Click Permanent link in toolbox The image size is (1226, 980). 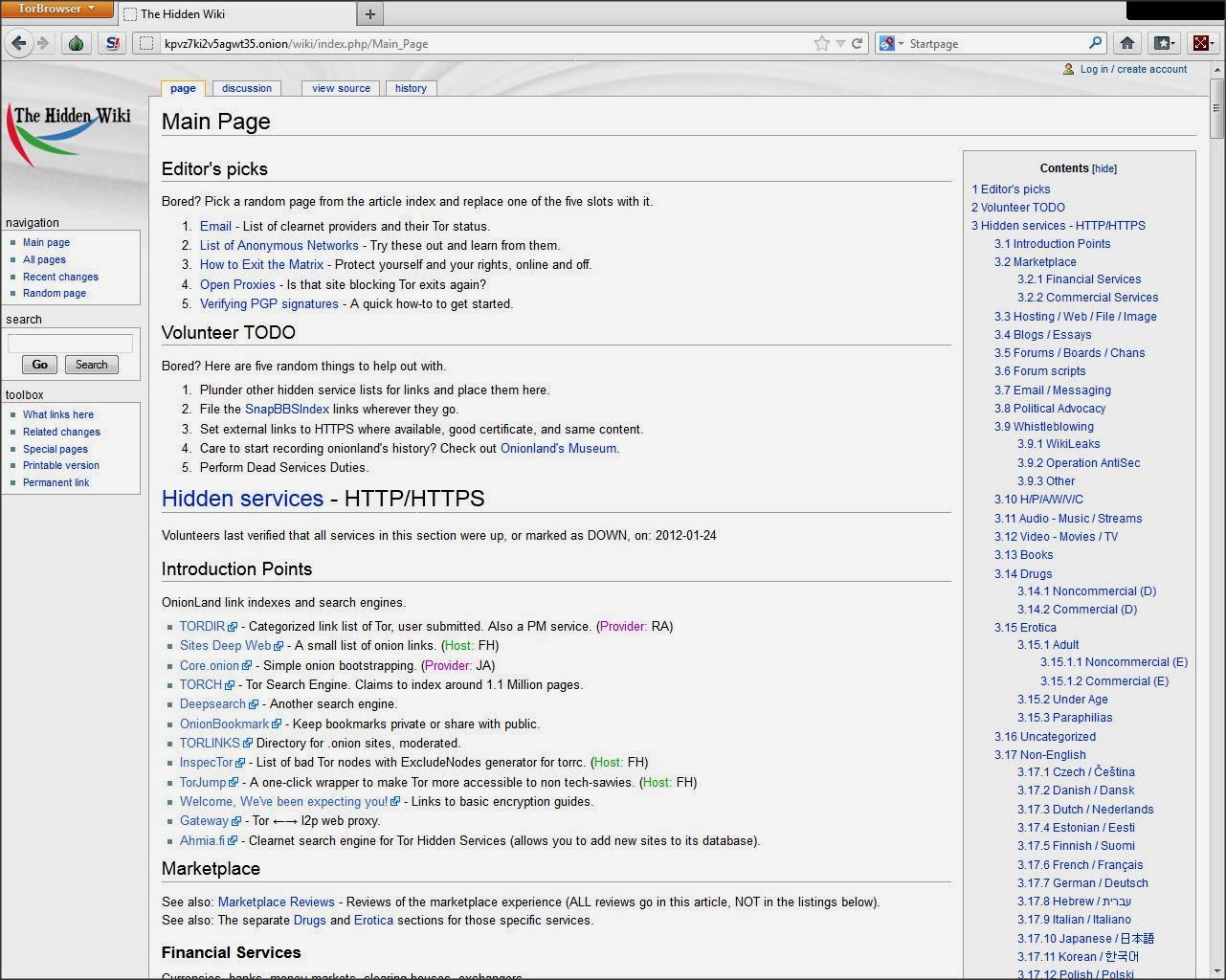[x=56, y=482]
